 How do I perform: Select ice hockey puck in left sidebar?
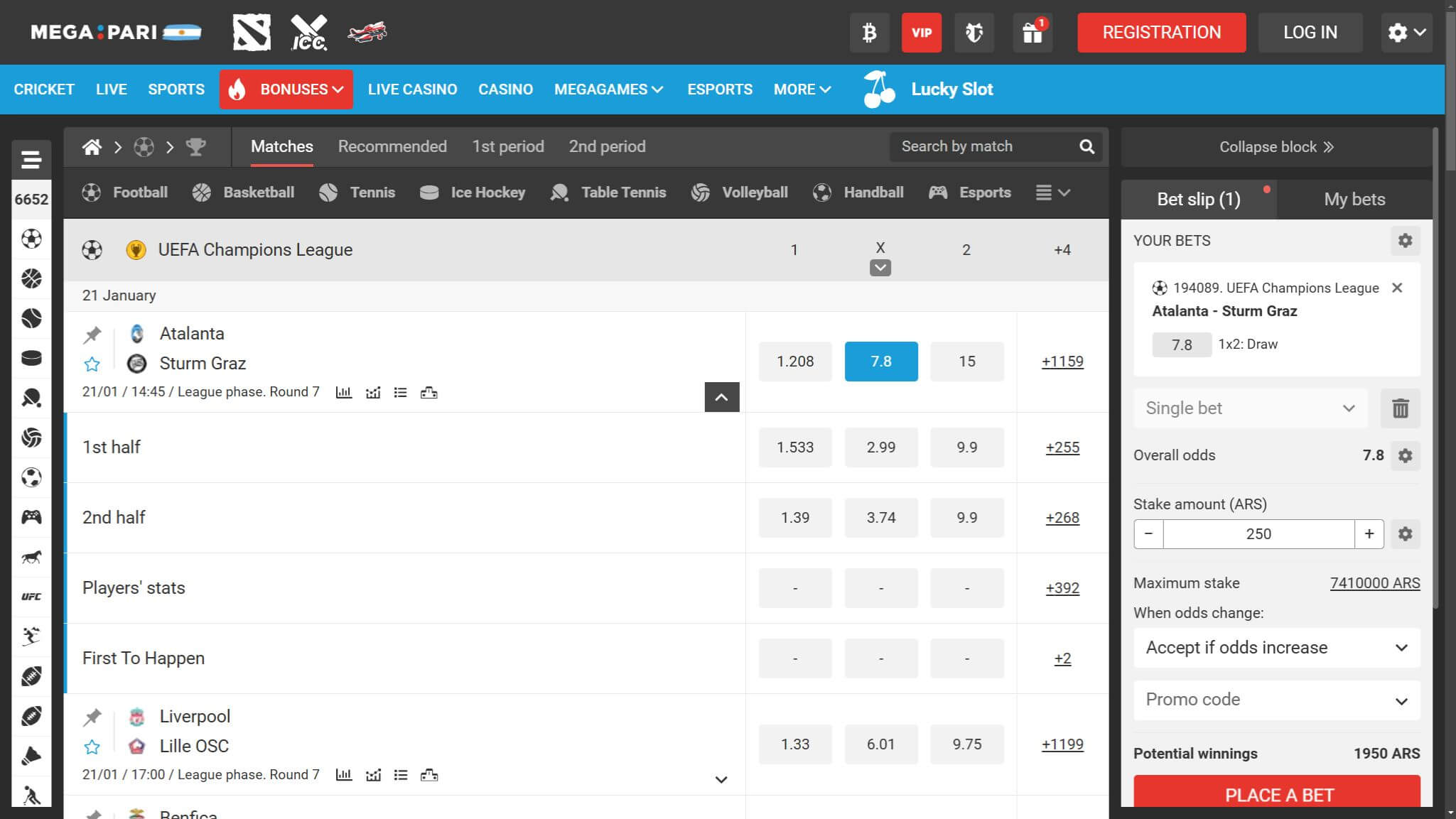pos(31,358)
